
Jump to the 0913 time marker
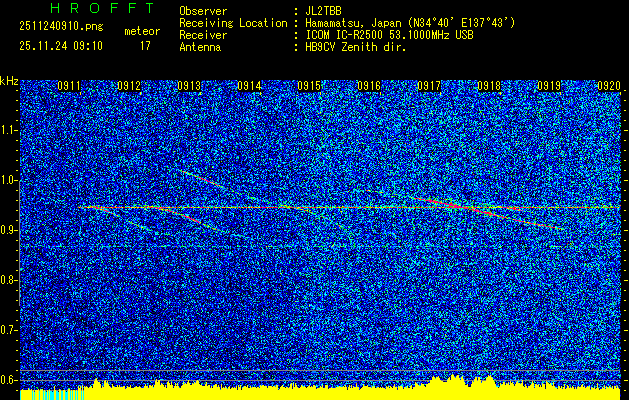189,86
